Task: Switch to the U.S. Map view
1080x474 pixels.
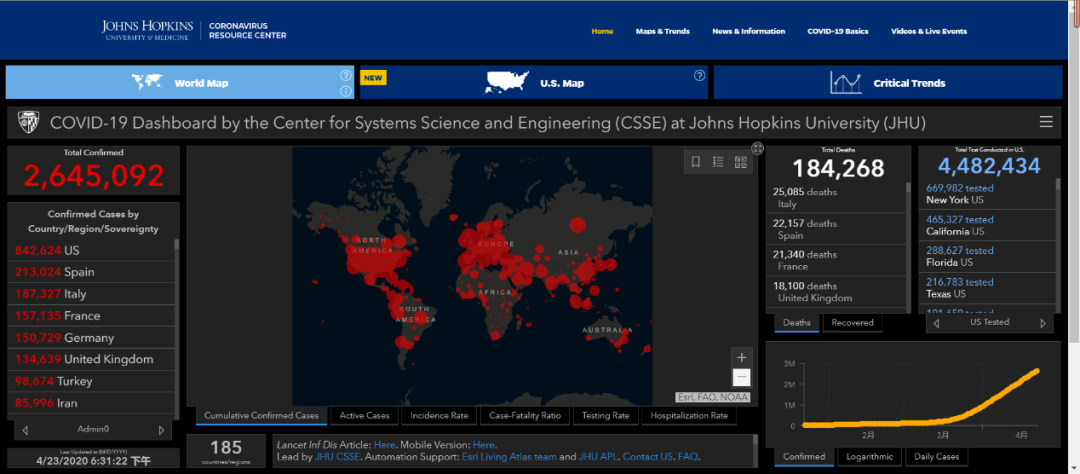Action: point(534,83)
